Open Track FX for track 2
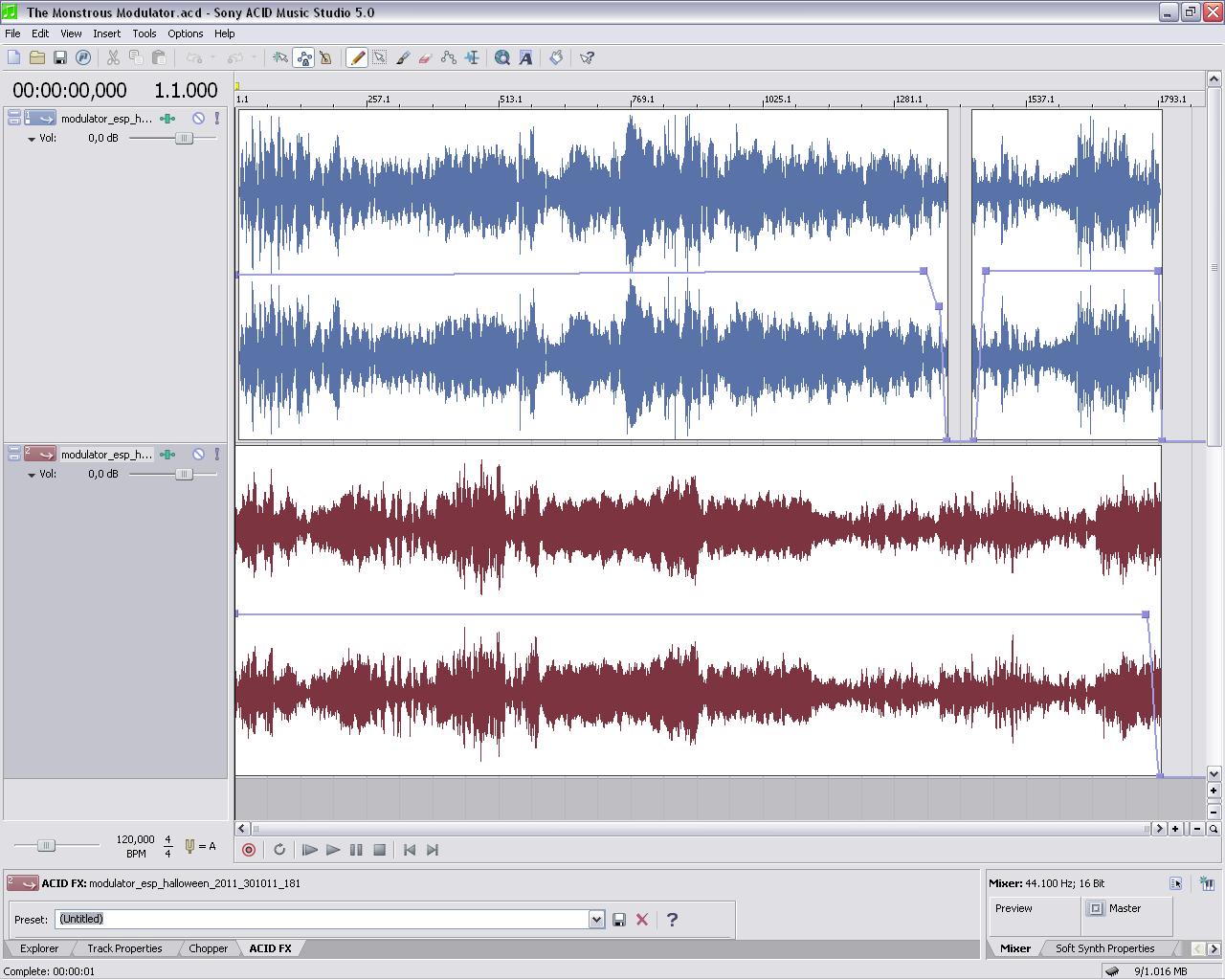Viewport: 1225px width, 980px height. coord(167,455)
